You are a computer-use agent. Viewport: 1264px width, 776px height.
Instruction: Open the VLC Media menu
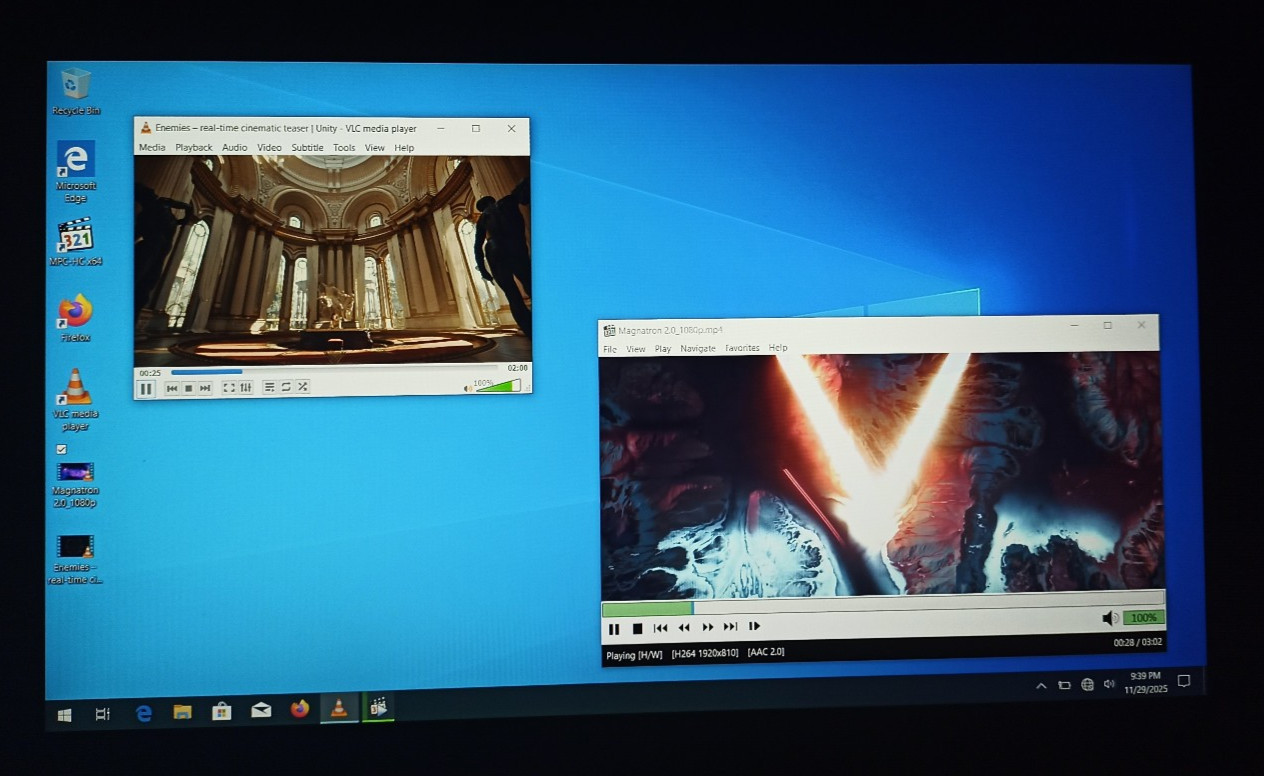click(x=152, y=148)
